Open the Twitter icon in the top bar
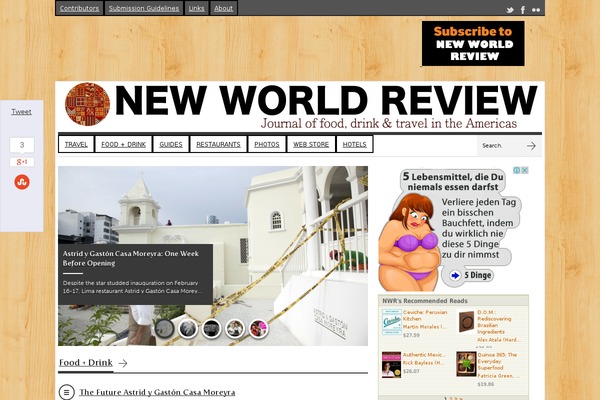This screenshot has height=400, width=600. 510,10
